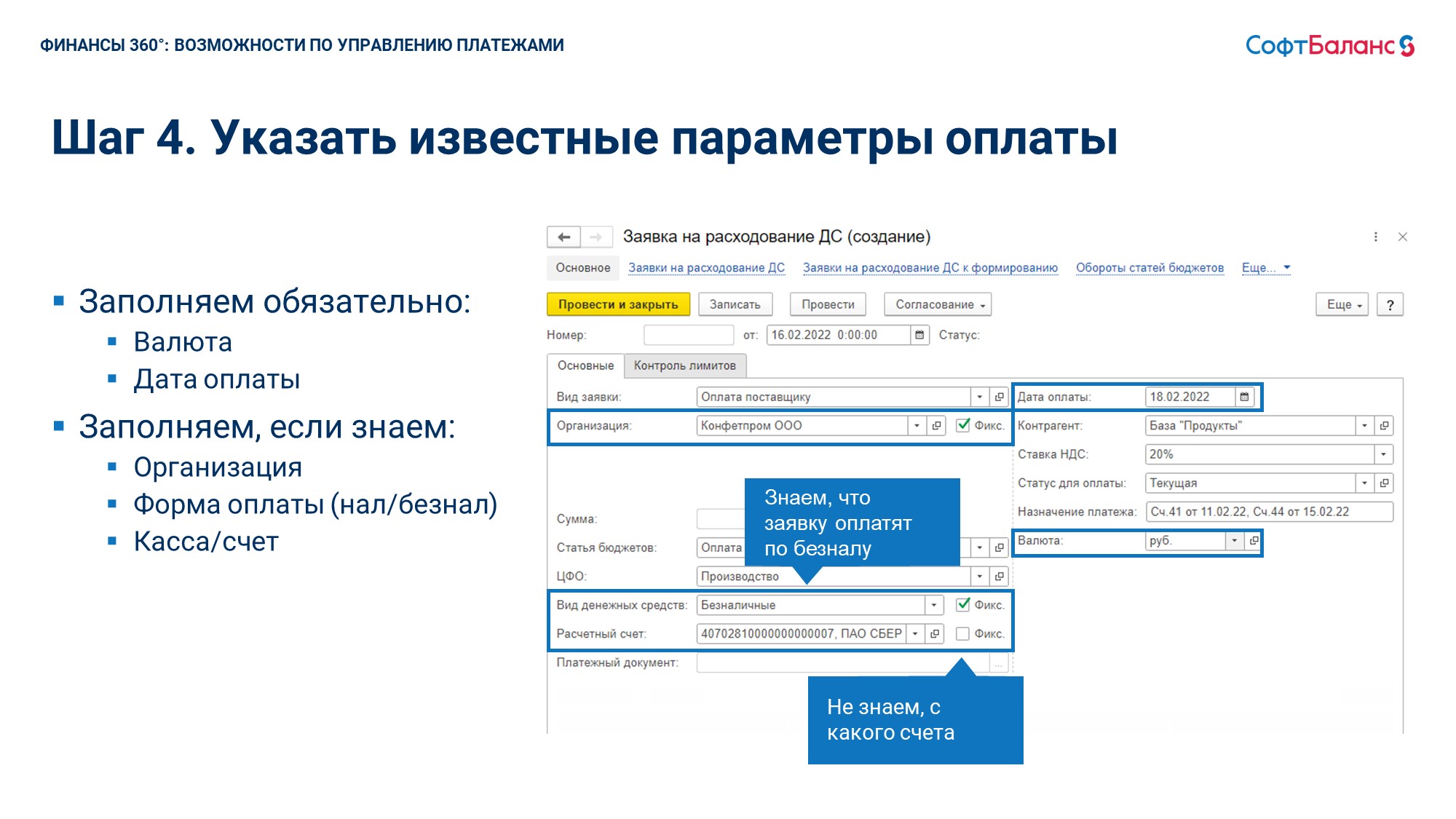1456x819 pixels.
Task: Open the Организация linked item icon
Action: [x=936, y=426]
